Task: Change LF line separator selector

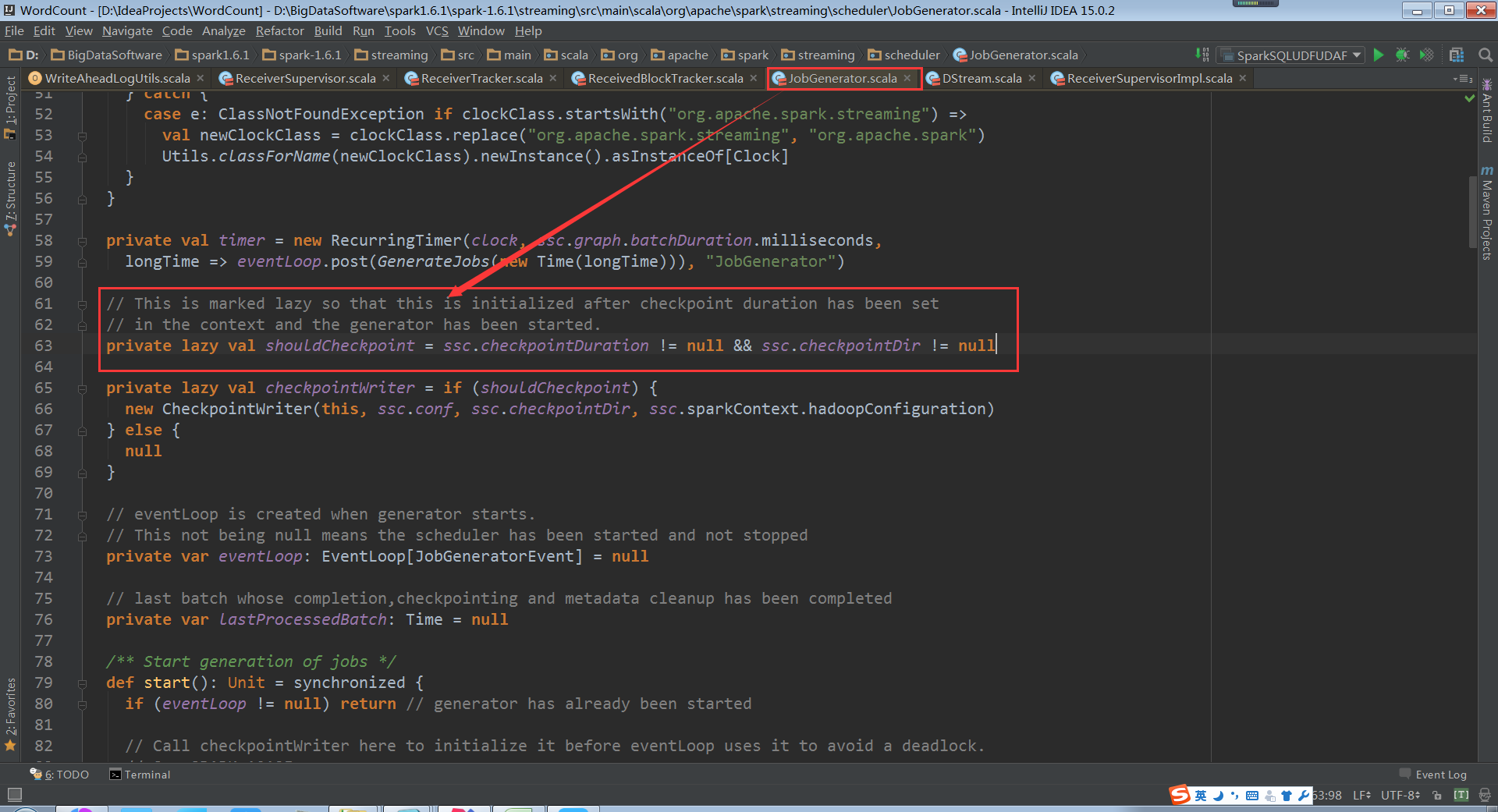Action: pos(1362,796)
